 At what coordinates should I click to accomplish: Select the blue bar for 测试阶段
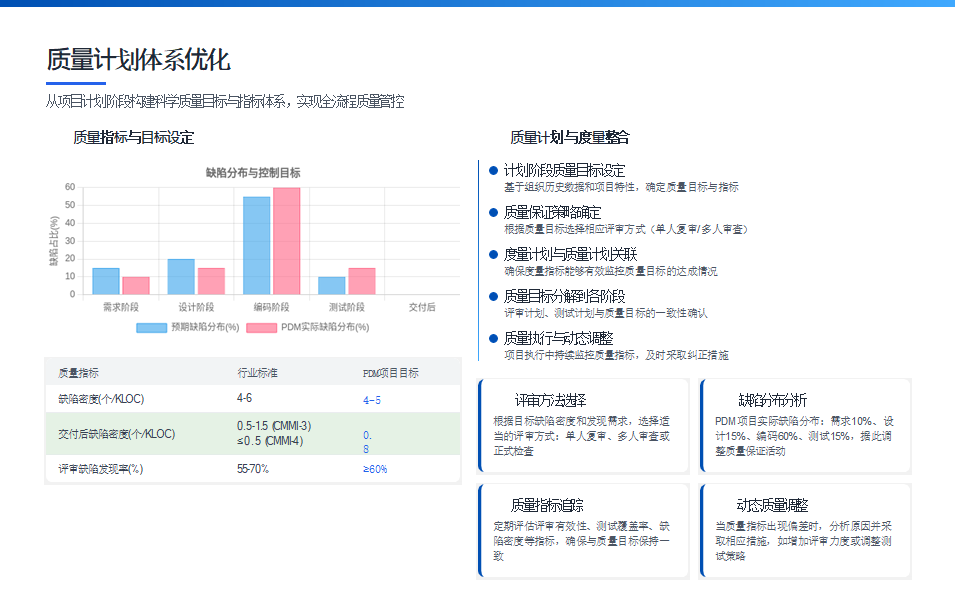(x=332, y=286)
